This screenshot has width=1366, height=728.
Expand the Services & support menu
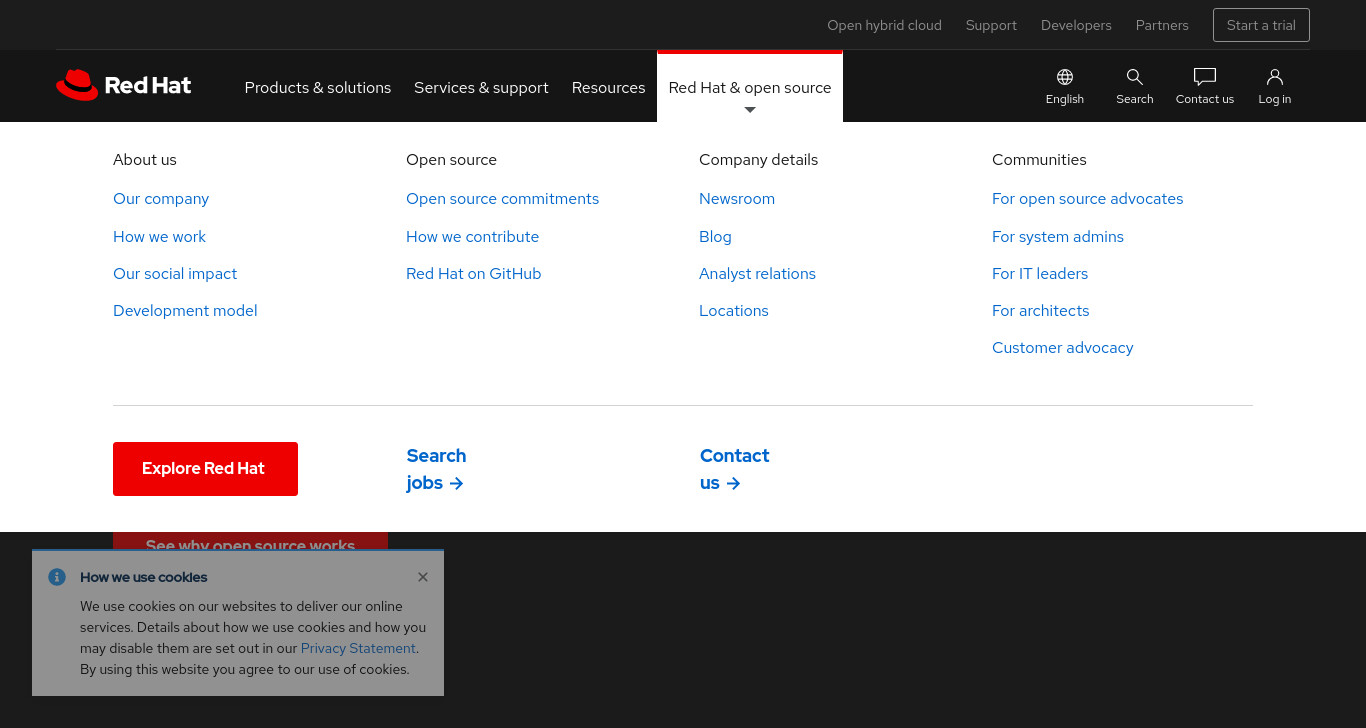click(481, 88)
